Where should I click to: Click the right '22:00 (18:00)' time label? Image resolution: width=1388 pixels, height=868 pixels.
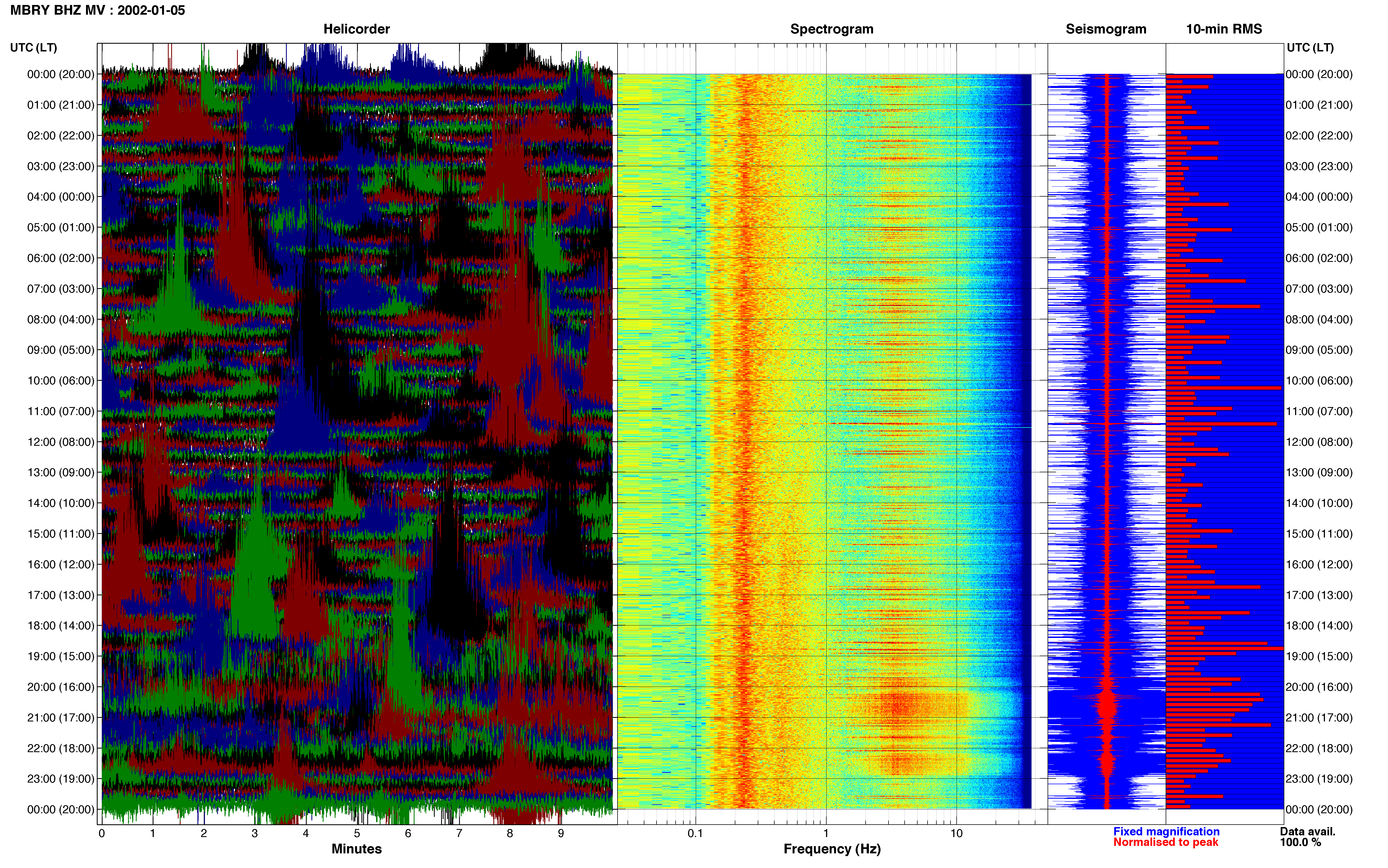pyautogui.click(x=1319, y=748)
